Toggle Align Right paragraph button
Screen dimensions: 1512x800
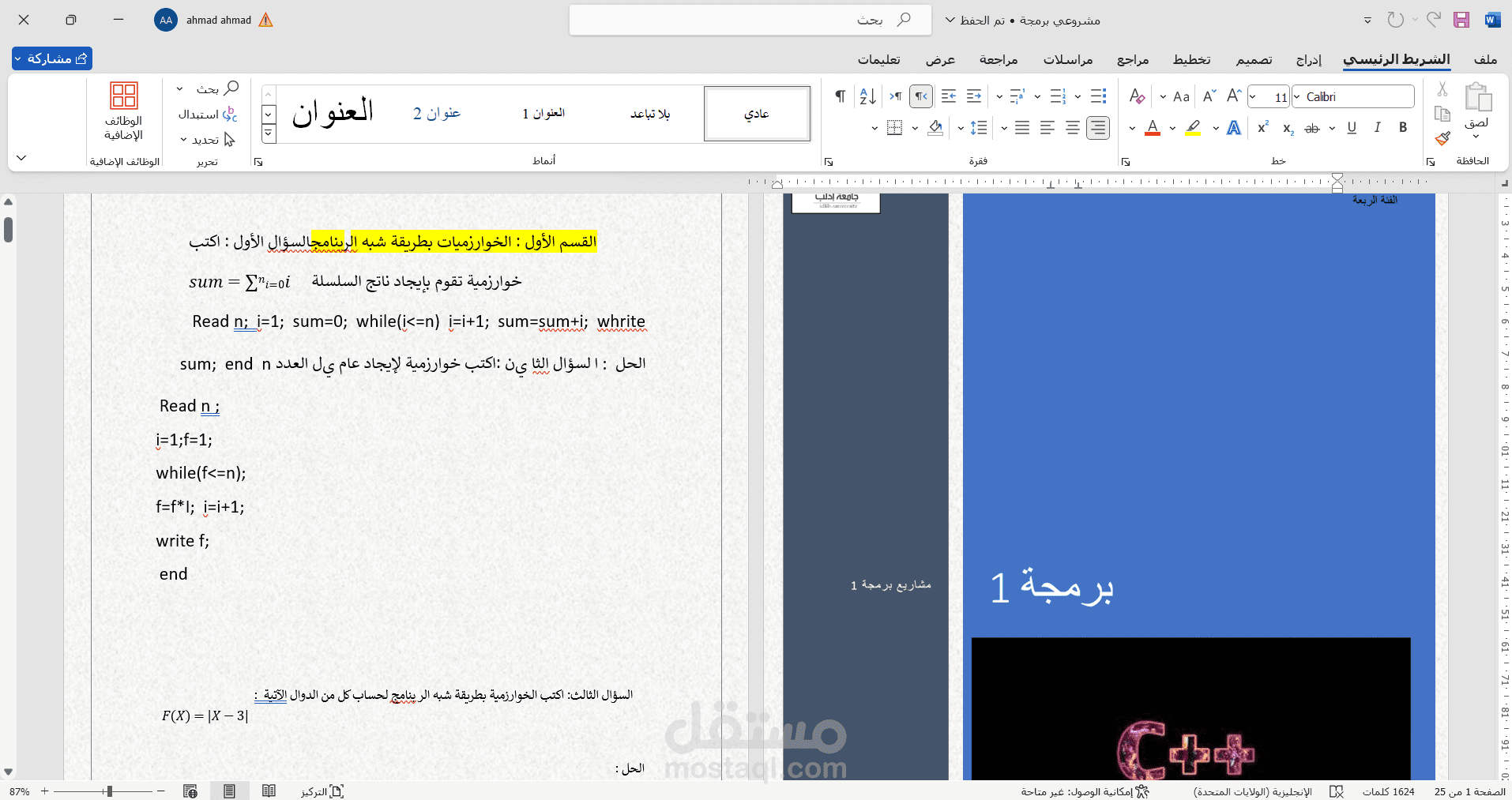pyautogui.click(x=1098, y=128)
